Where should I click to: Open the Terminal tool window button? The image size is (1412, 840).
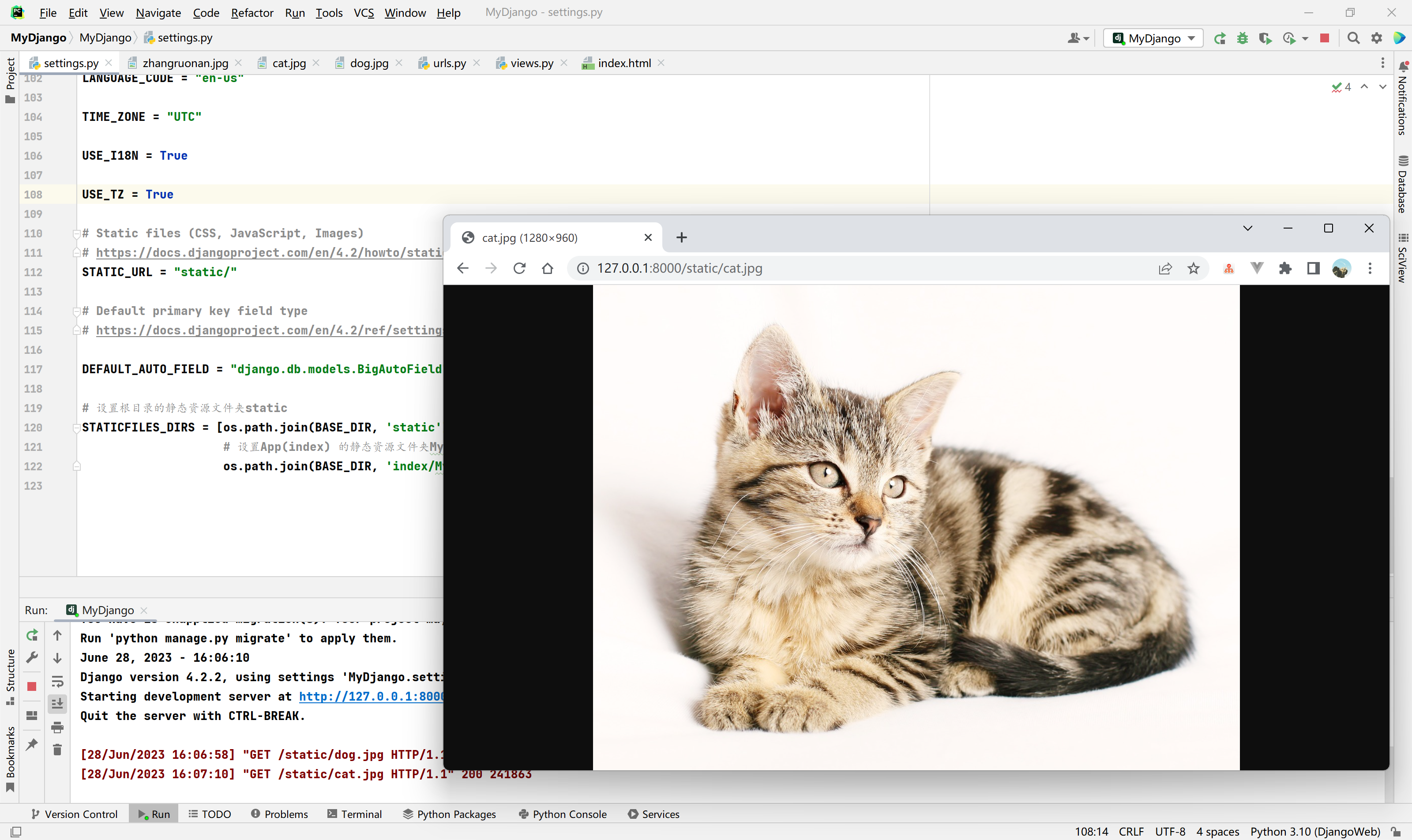click(x=354, y=814)
